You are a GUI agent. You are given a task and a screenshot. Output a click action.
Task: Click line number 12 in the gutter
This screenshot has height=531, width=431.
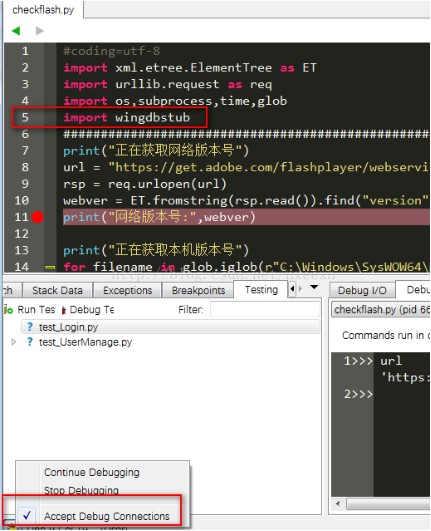(21, 234)
